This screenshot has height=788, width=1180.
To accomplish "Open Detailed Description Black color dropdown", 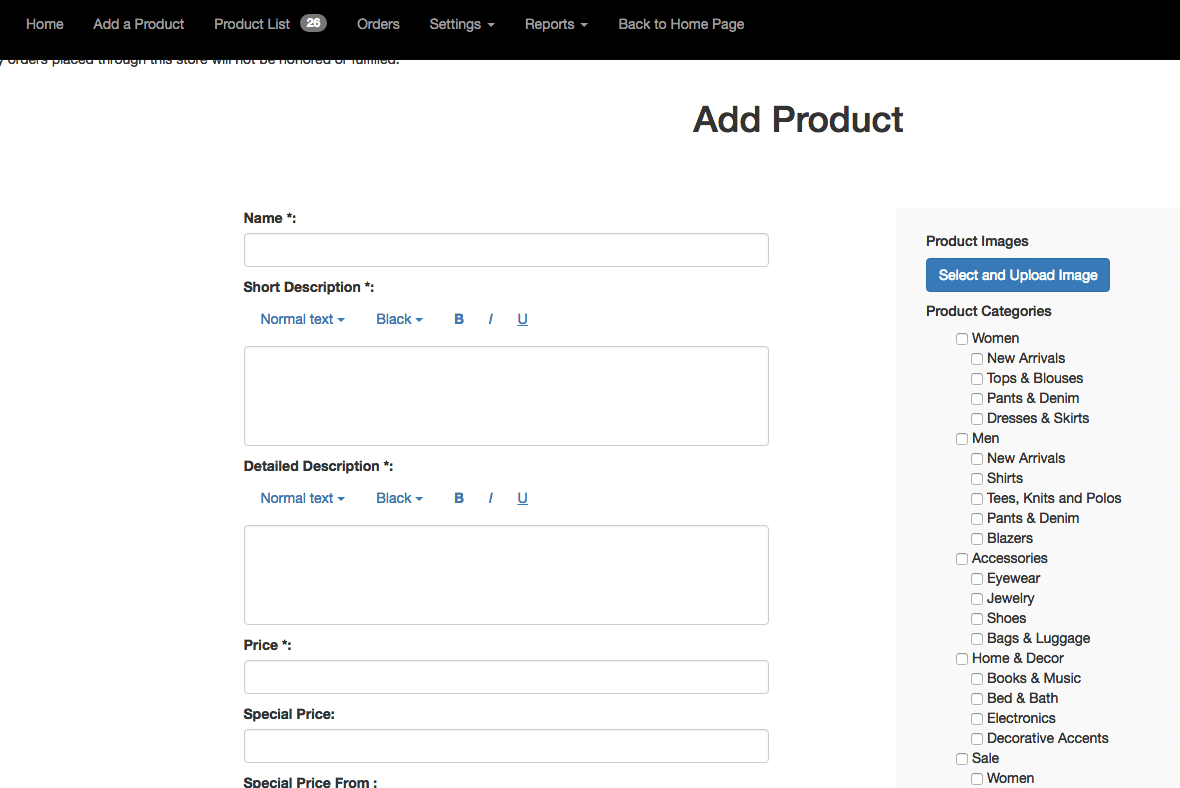I will click(399, 498).
